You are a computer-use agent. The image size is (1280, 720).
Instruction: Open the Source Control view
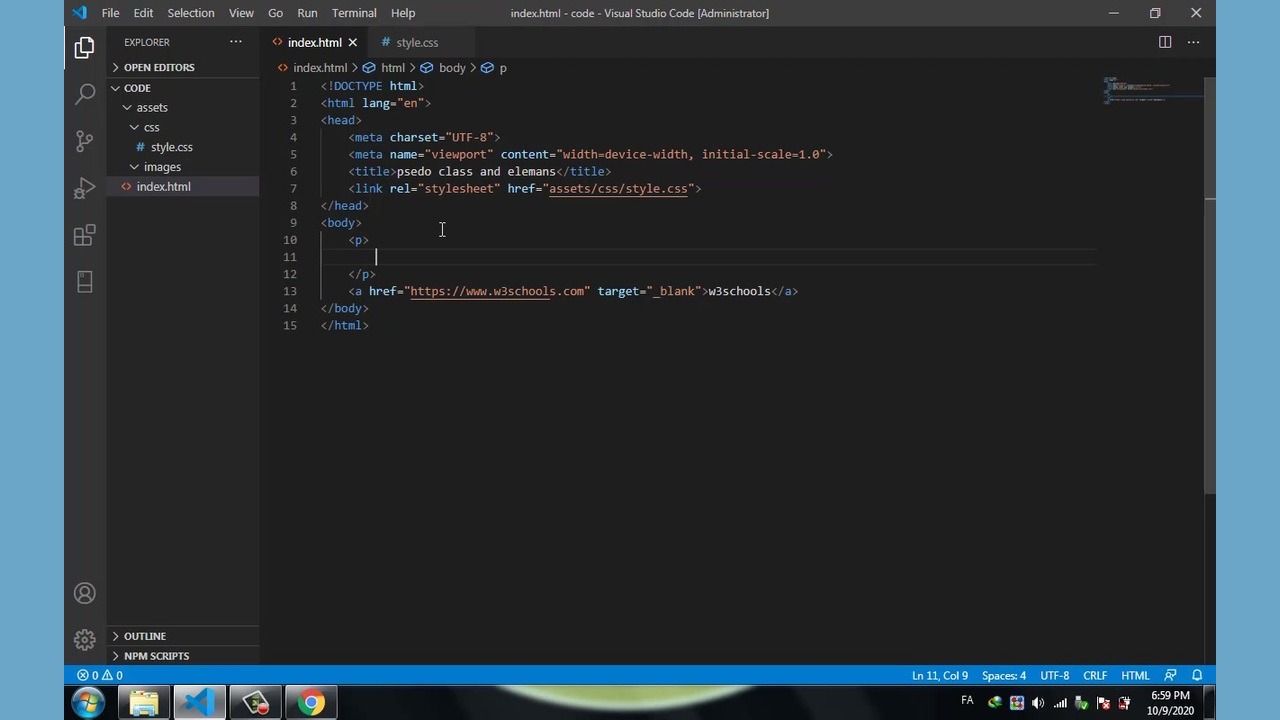tap(85, 141)
